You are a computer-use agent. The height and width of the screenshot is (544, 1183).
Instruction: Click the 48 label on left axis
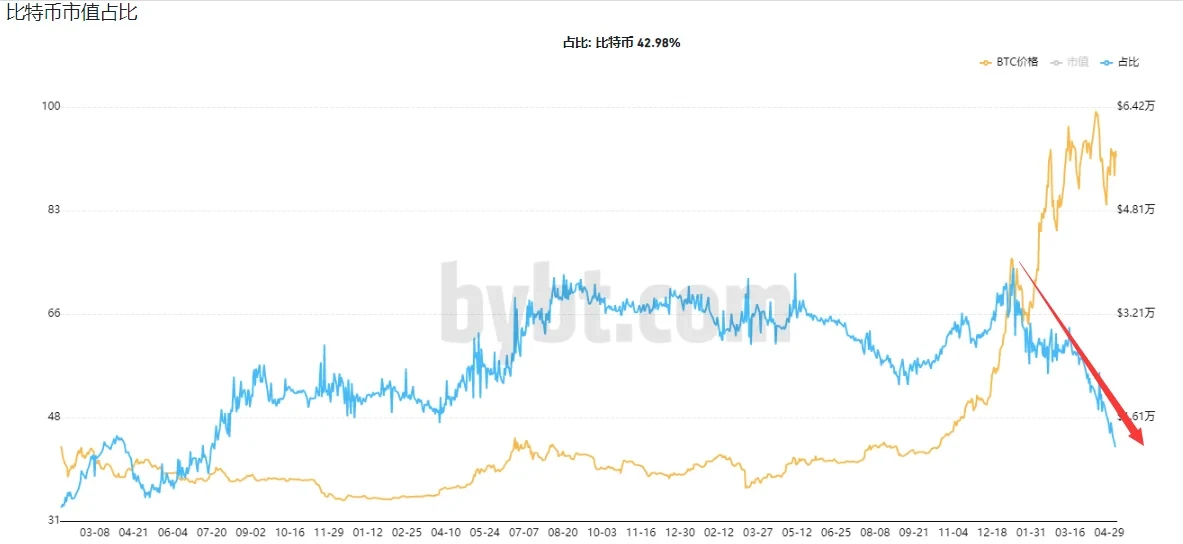[54, 418]
